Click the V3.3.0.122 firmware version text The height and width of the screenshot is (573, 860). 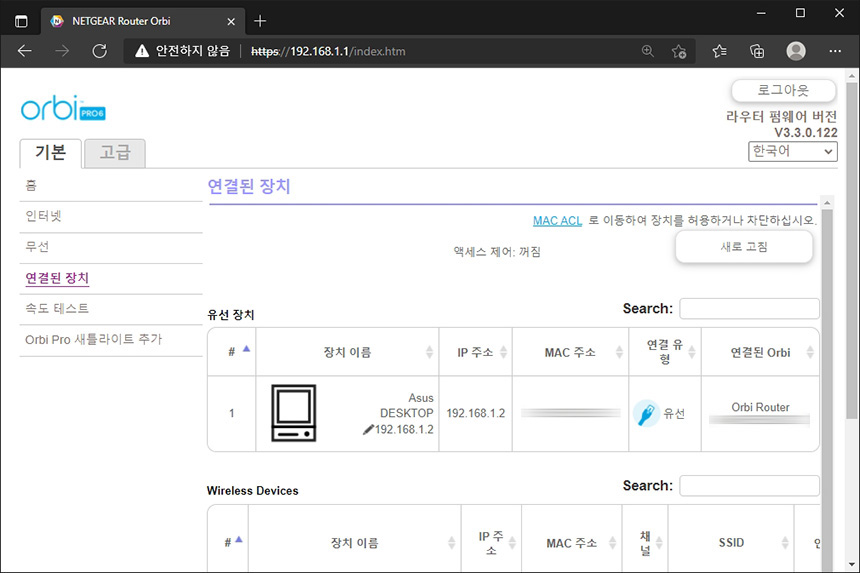[806, 133]
